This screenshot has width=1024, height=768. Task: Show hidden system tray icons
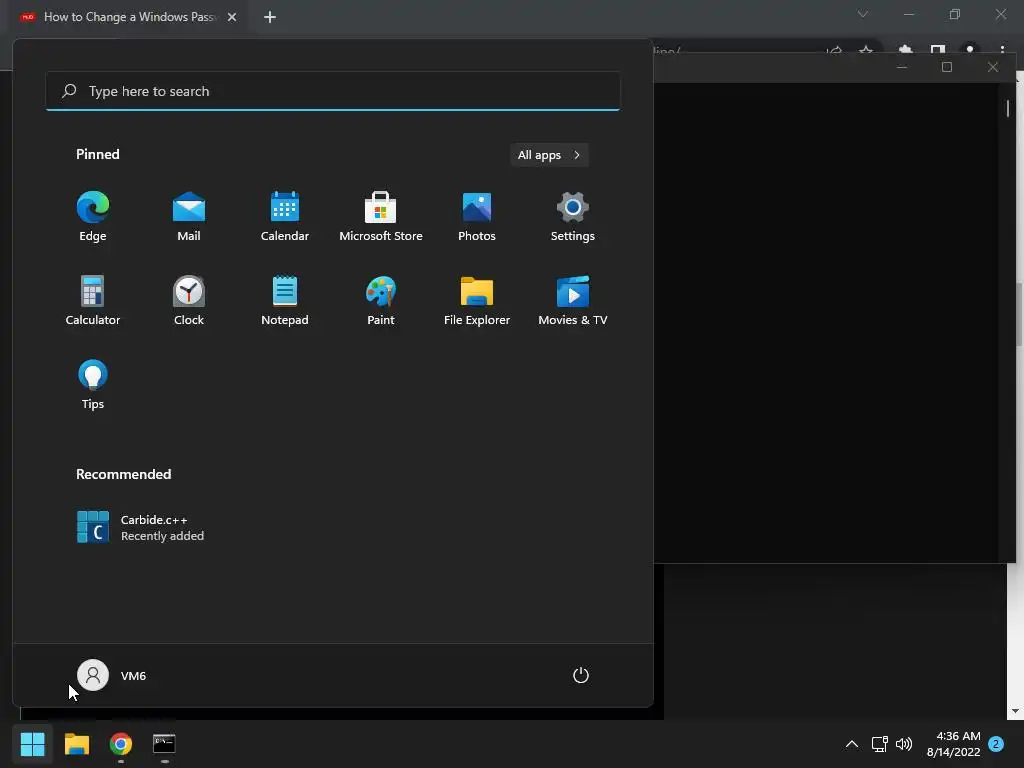852,744
